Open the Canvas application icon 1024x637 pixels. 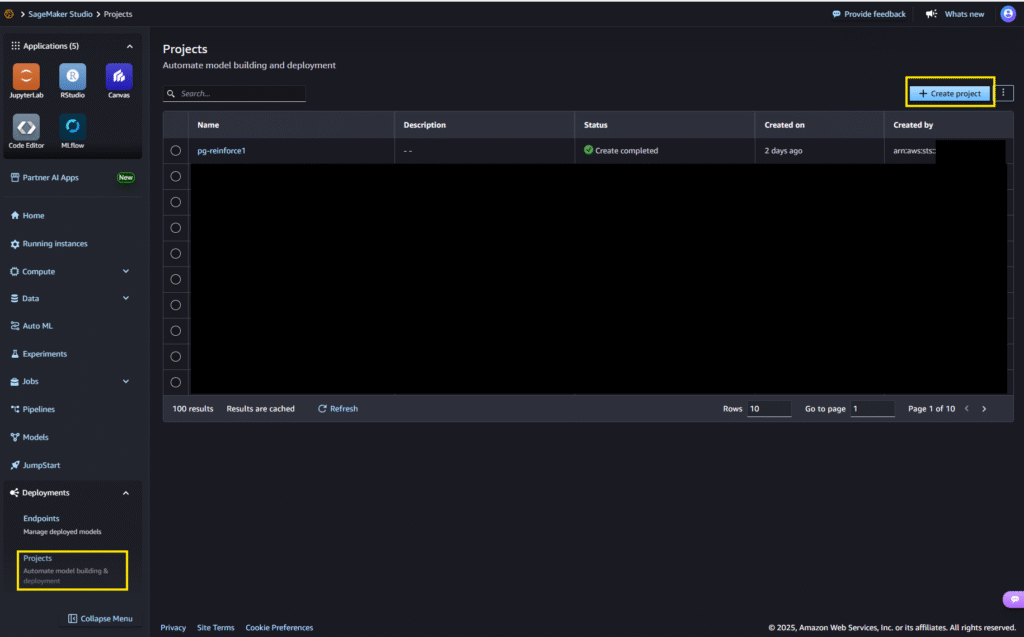[x=118, y=77]
